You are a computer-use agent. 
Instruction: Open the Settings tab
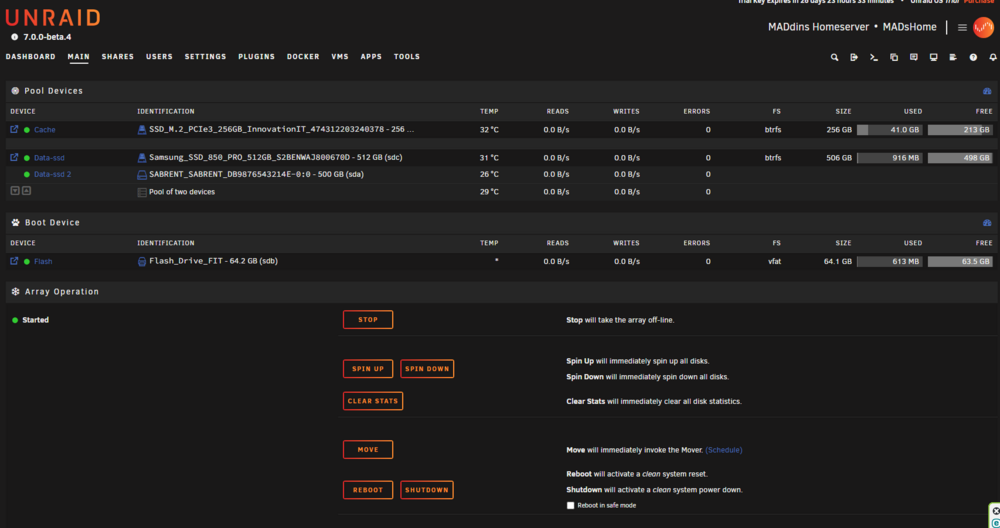pyautogui.click(x=205, y=57)
